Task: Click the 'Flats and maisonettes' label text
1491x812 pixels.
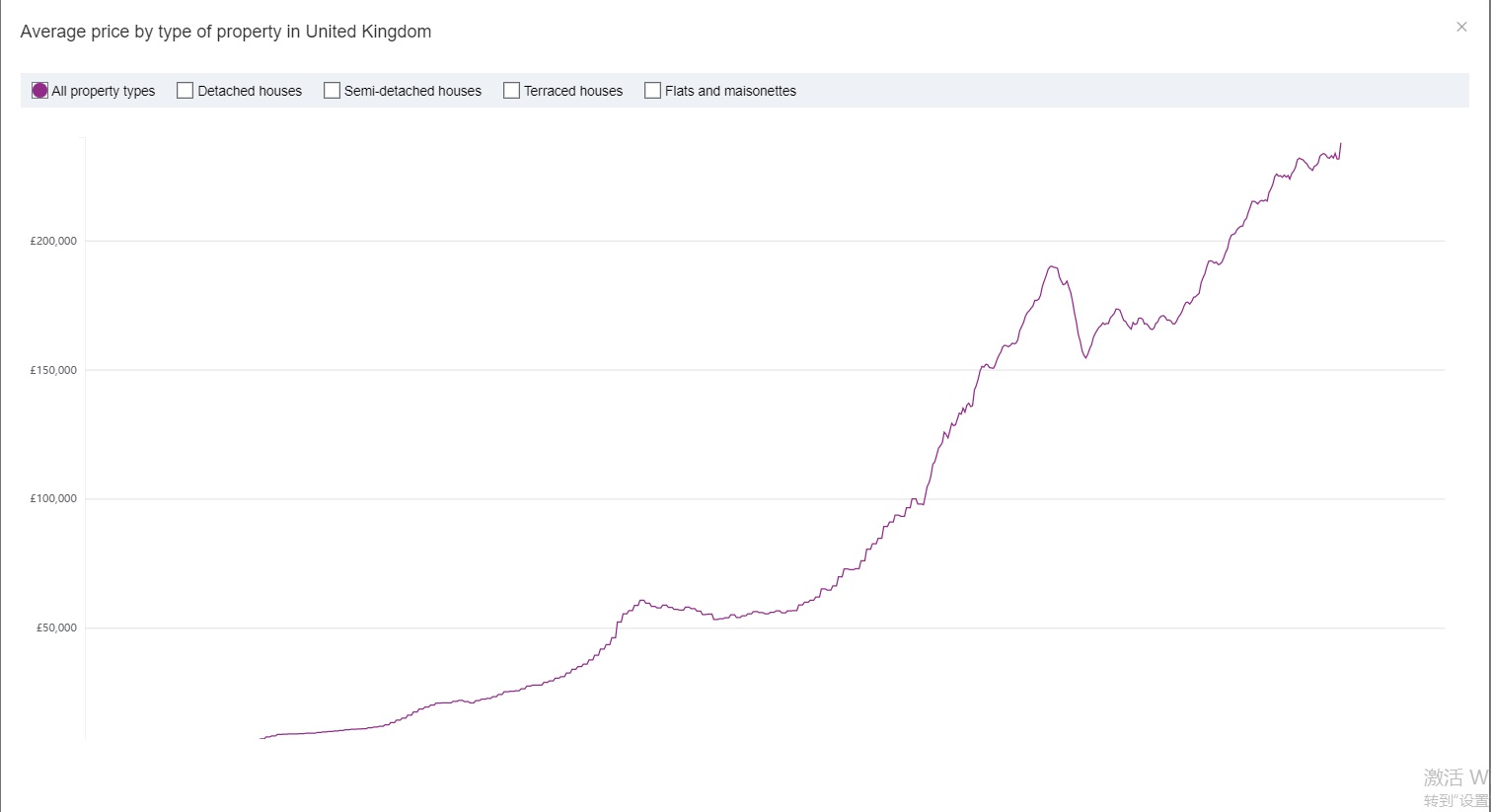Action: 730,91
